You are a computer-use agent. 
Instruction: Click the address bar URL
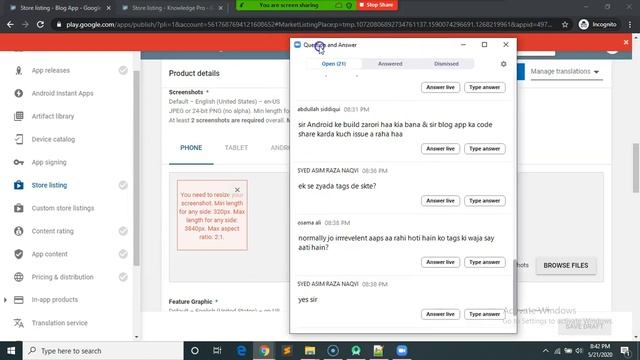(309, 24)
